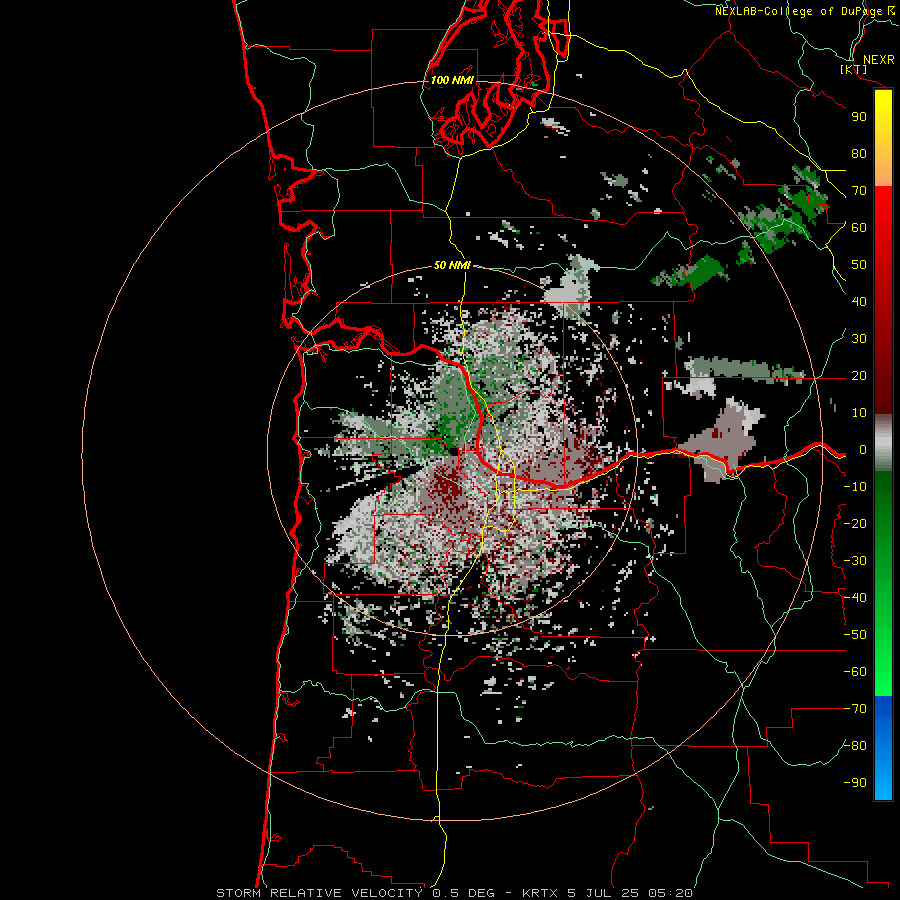Select the "90" value on the velocity scale
Viewport: 900px width, 900px height.
coord(859,117)
